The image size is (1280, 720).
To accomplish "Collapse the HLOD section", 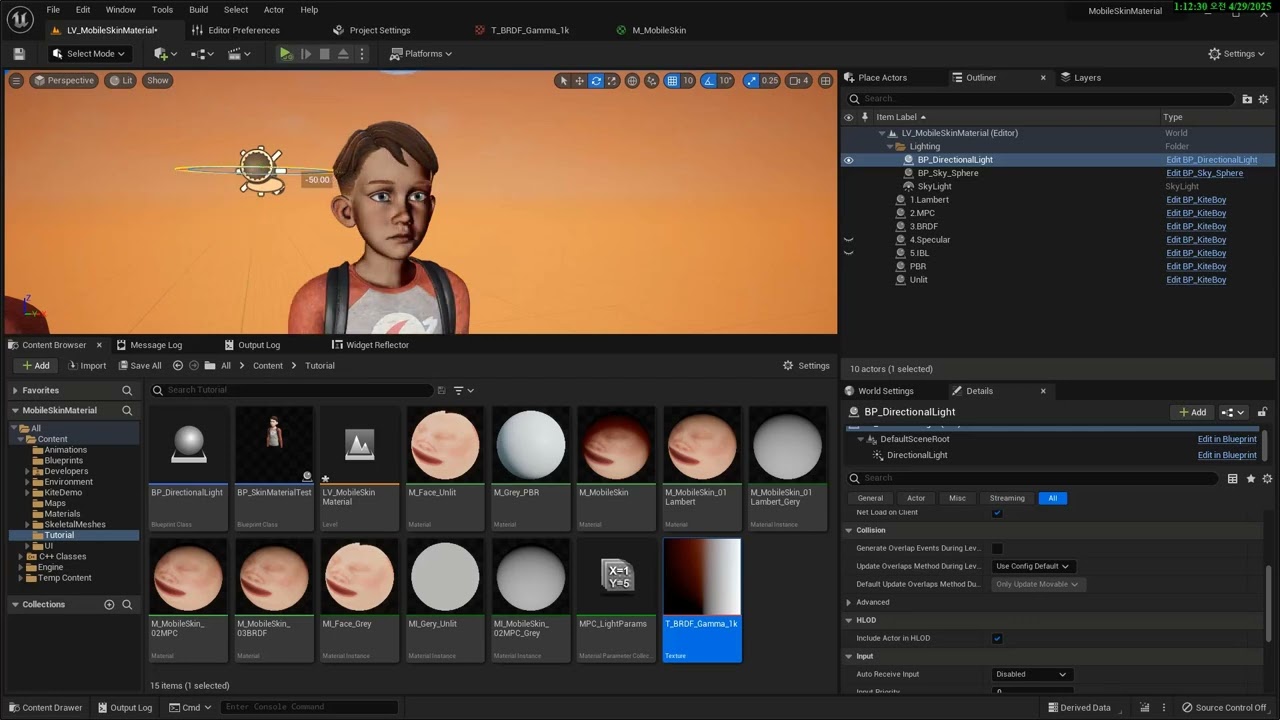I will click(849, 620).
